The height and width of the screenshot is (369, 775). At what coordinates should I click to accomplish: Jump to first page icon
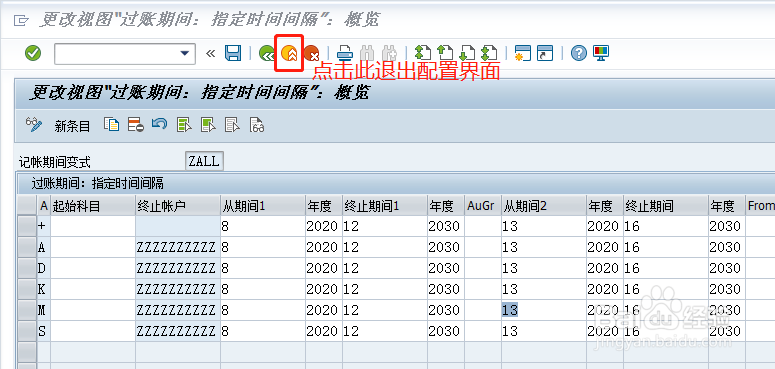[423, 53]
